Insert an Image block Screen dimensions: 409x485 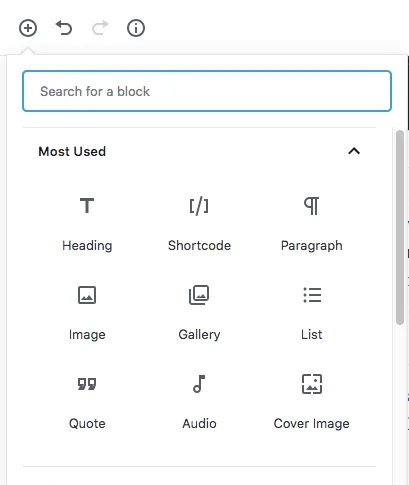(x=87, y=313)
